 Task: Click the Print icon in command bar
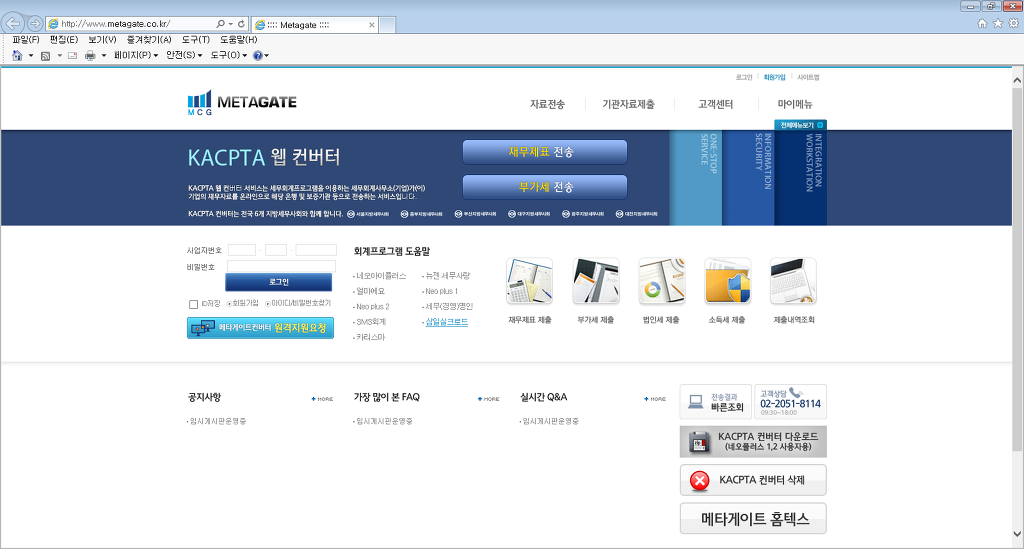point(90,55)
